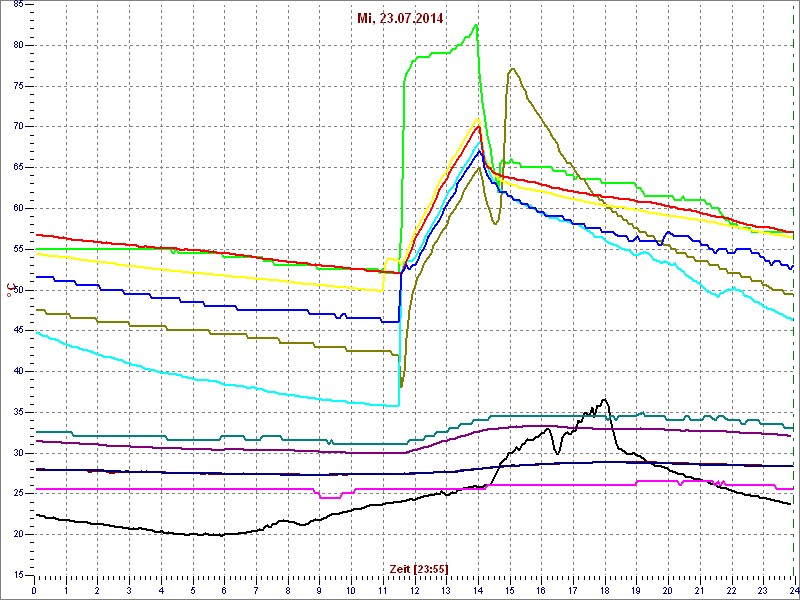
Task: Click hour 18 on the time axis
Action: point(604,589)
